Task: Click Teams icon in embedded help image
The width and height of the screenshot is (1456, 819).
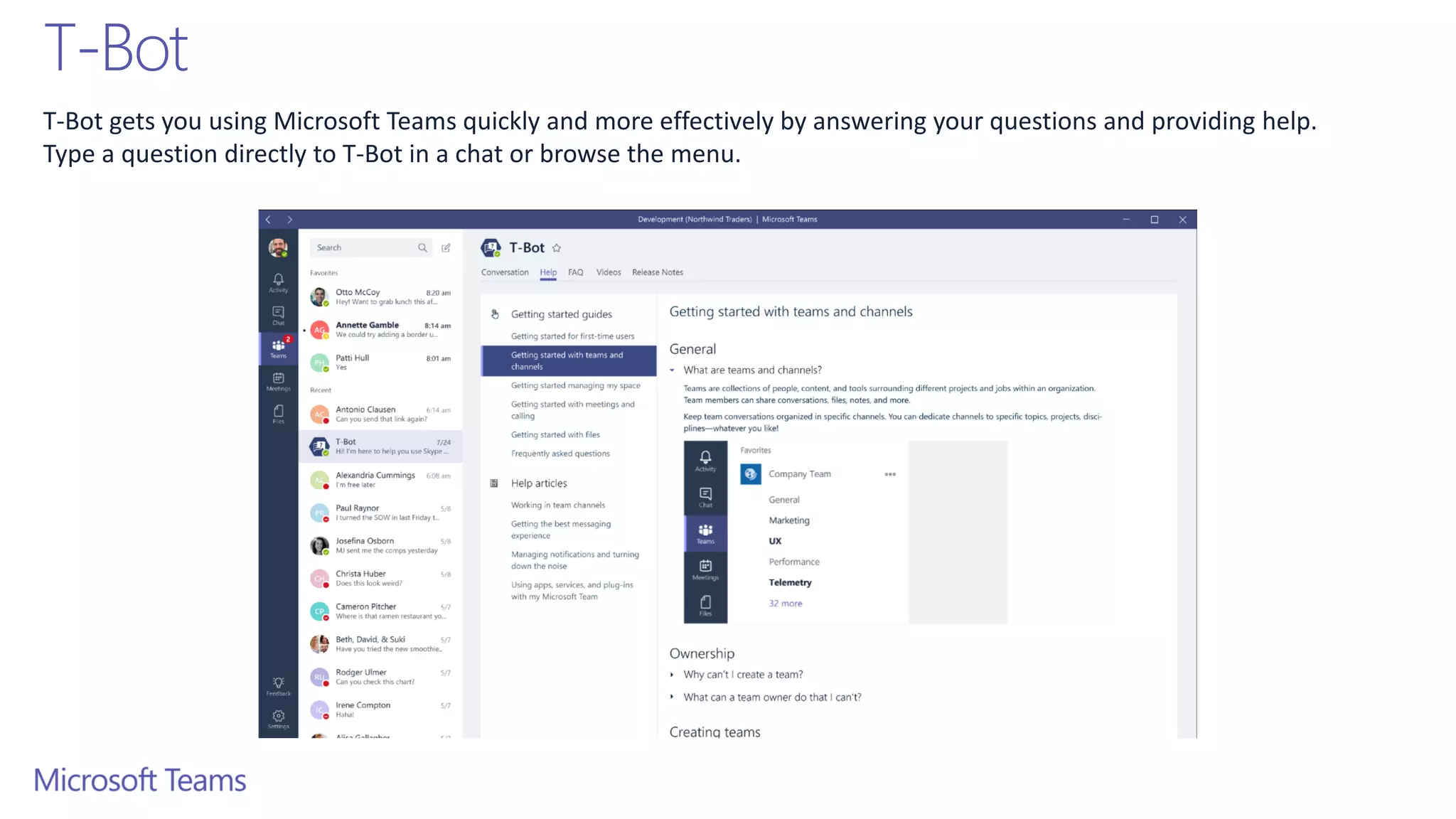Action: [705, 533]
